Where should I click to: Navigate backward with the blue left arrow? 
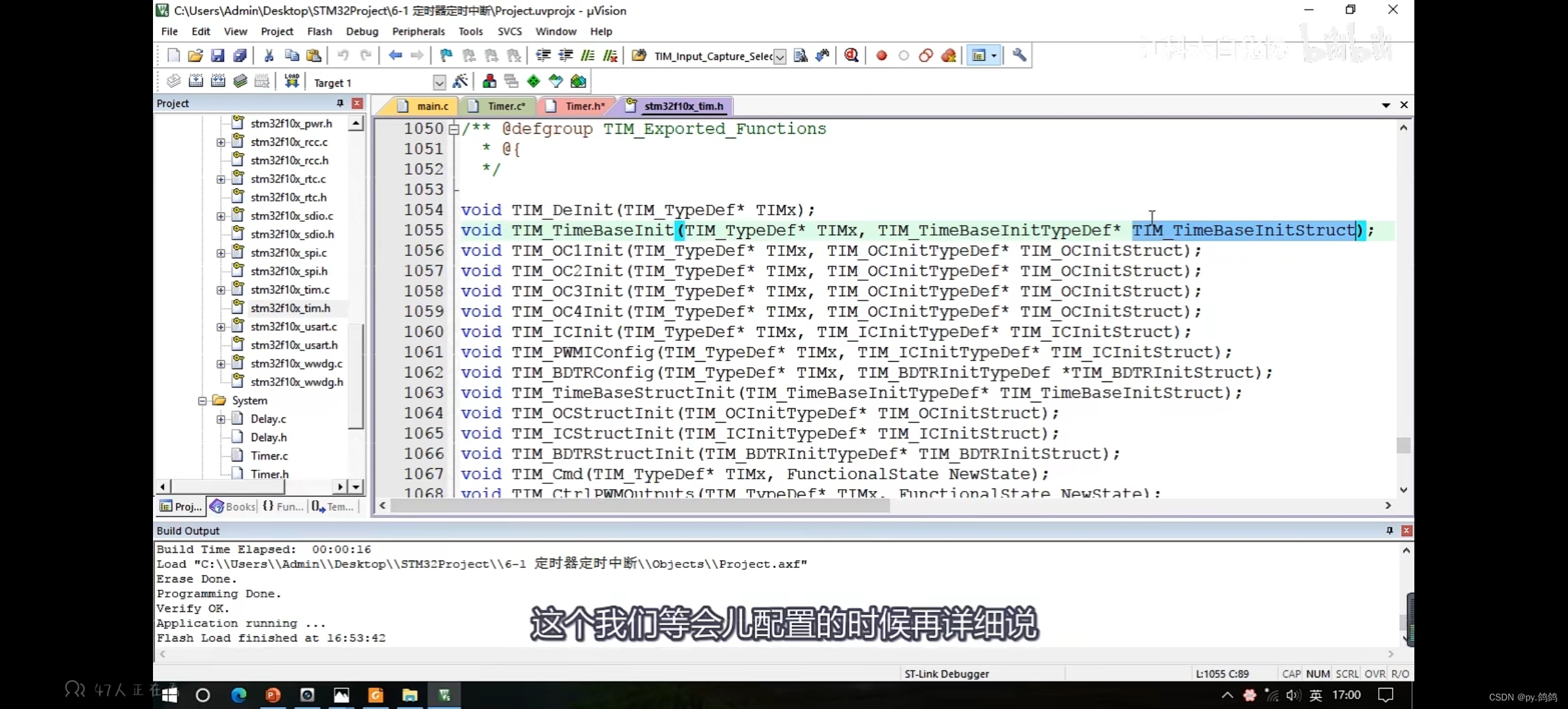point(395,56)
